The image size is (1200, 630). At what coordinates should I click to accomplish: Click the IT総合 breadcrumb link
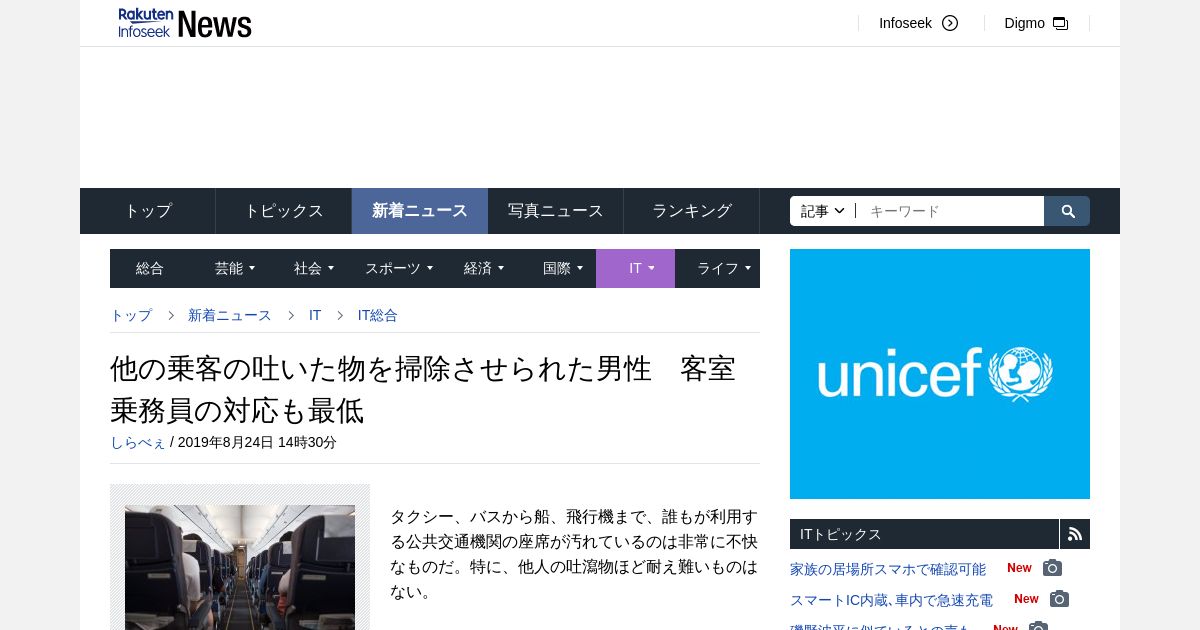(378, 315)
